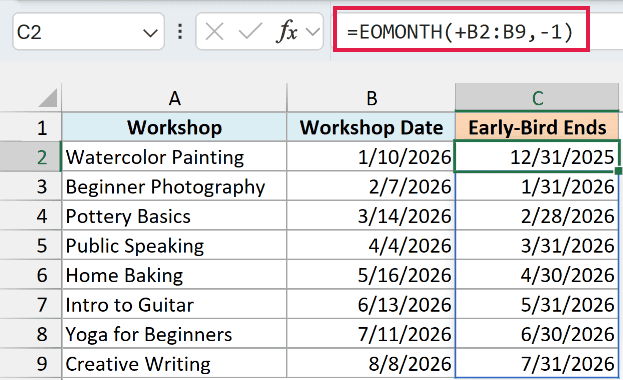Select the Pottery Basics cell

pyautogui.click(x=174, y=216)
